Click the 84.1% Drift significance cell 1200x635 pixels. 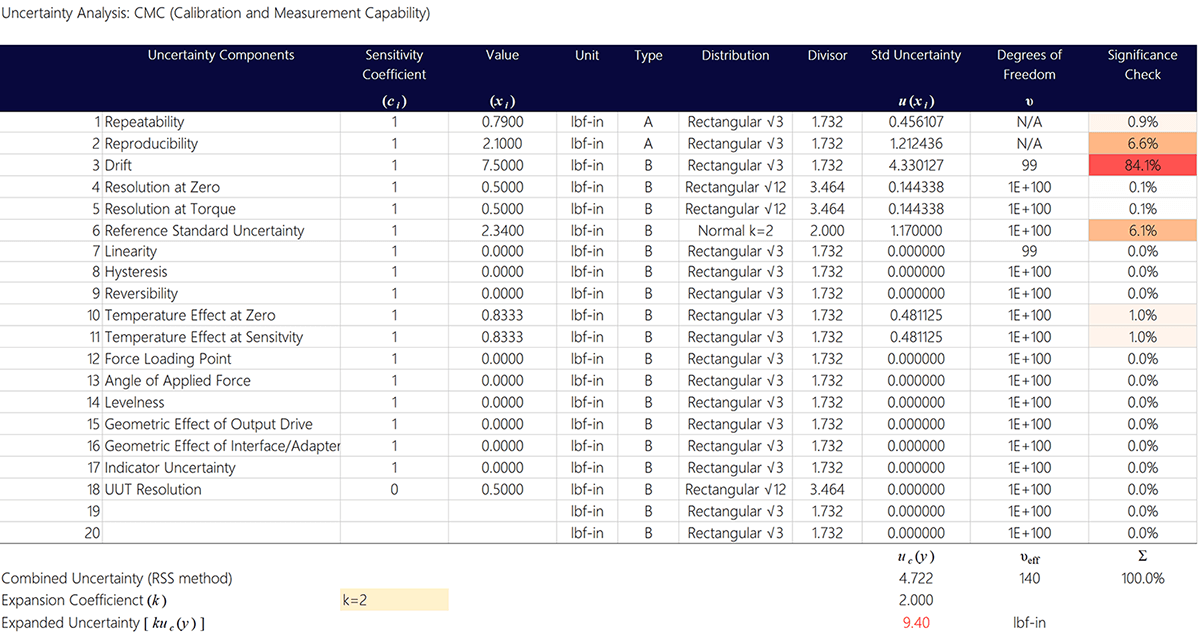1142,166
